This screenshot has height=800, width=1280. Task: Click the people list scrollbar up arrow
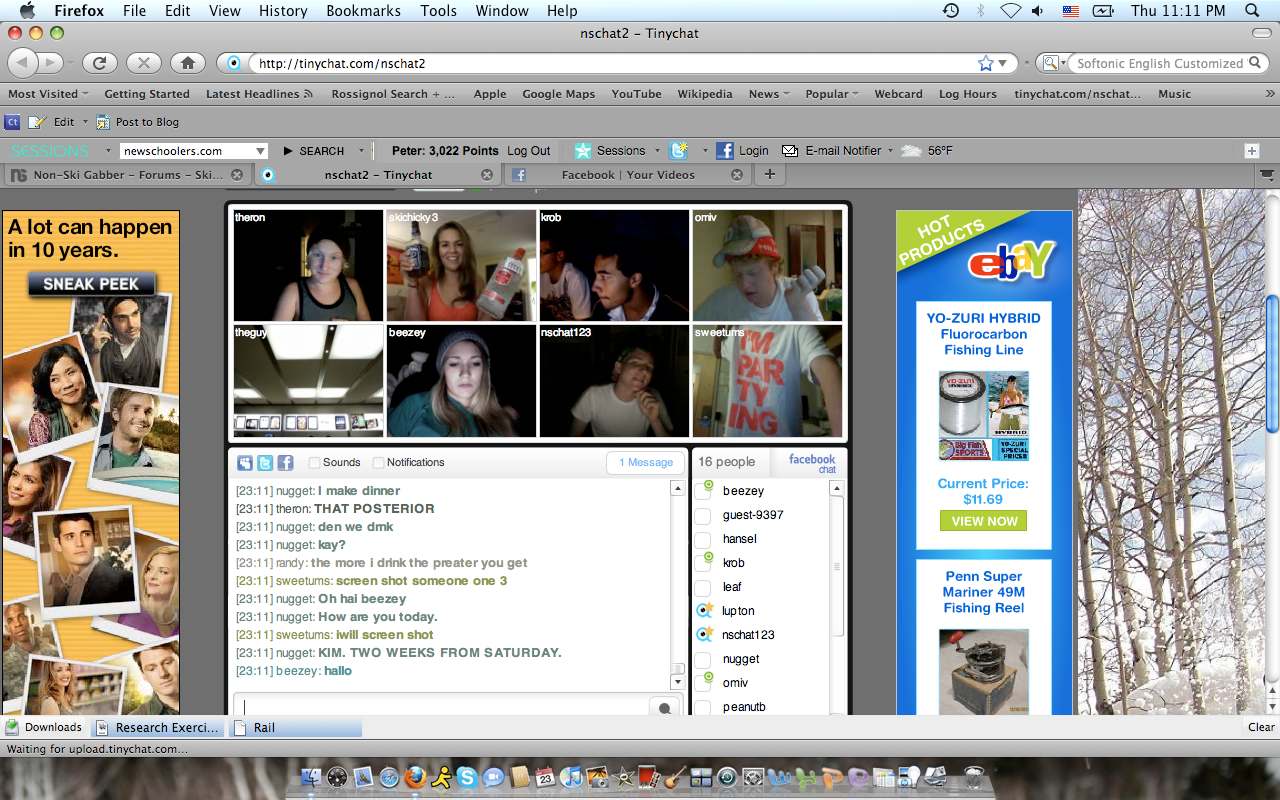[837, 489]
